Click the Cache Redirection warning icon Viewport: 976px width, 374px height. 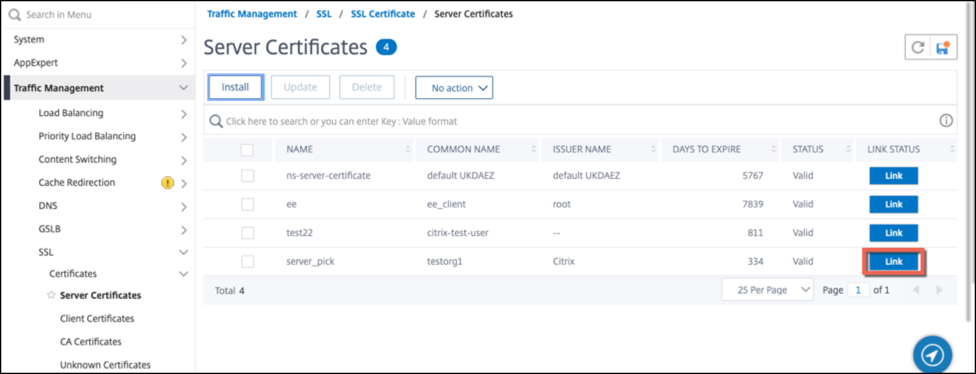click(167, 182)
